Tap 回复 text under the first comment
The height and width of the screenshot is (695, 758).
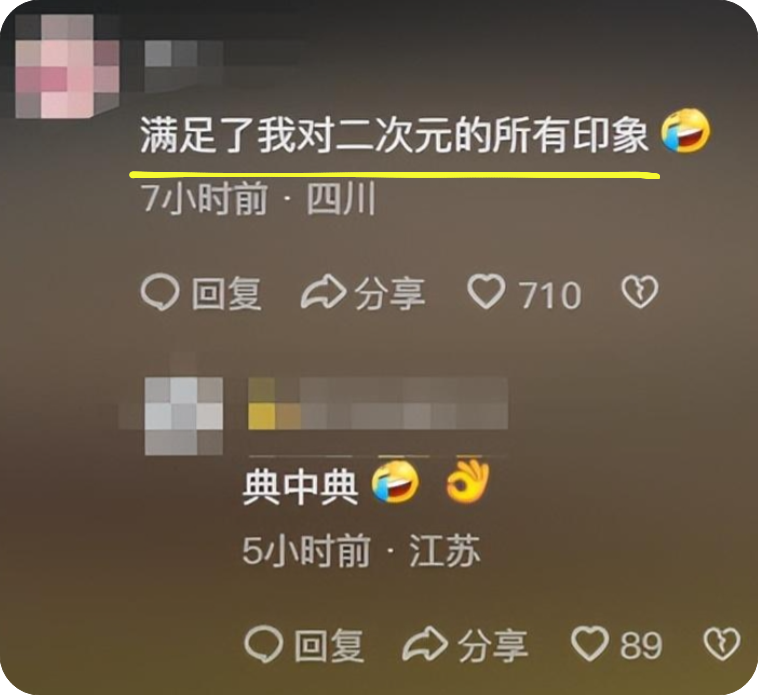pos(227,293)
